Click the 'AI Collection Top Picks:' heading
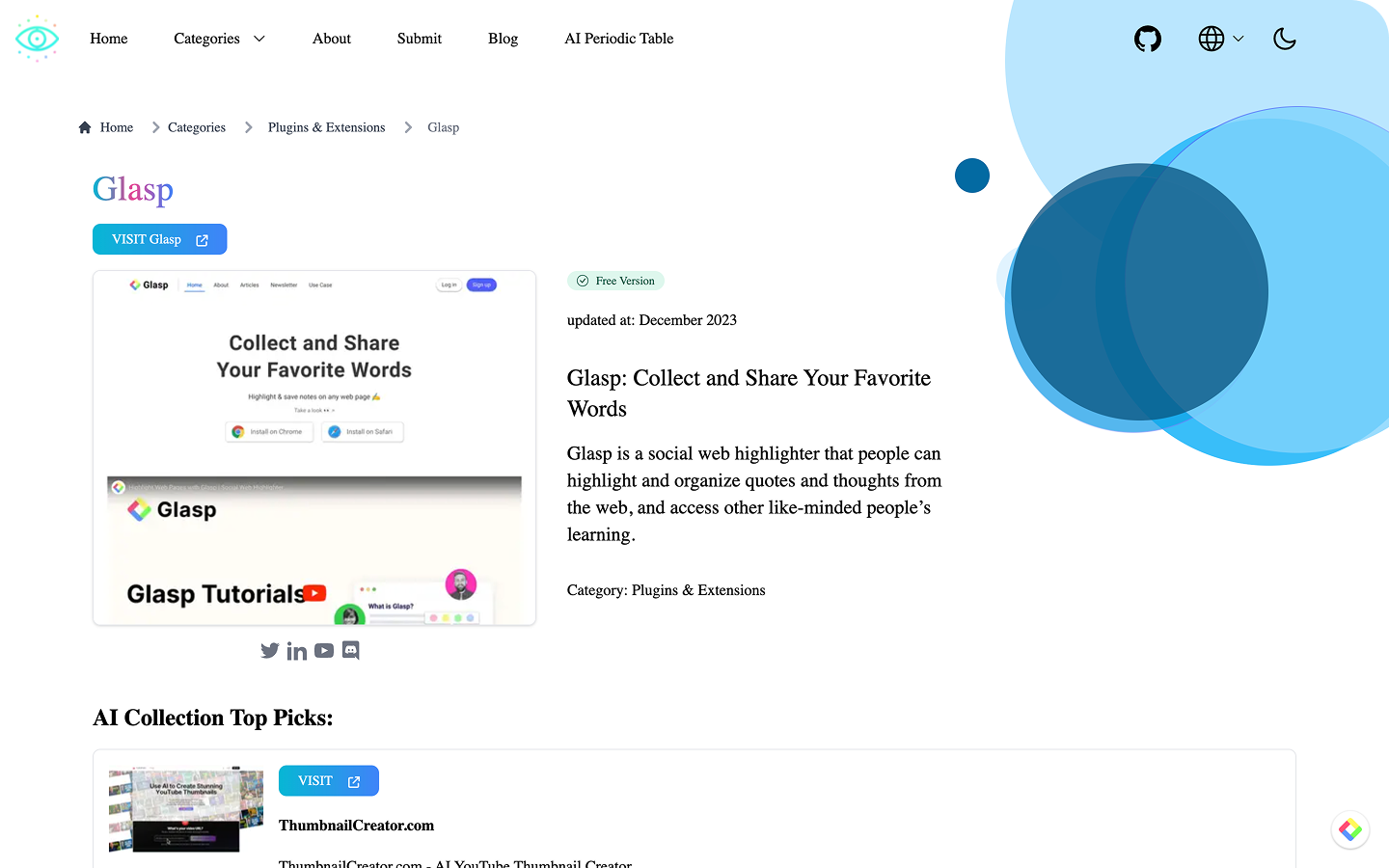1389x868 pixels. click(213, 718)
